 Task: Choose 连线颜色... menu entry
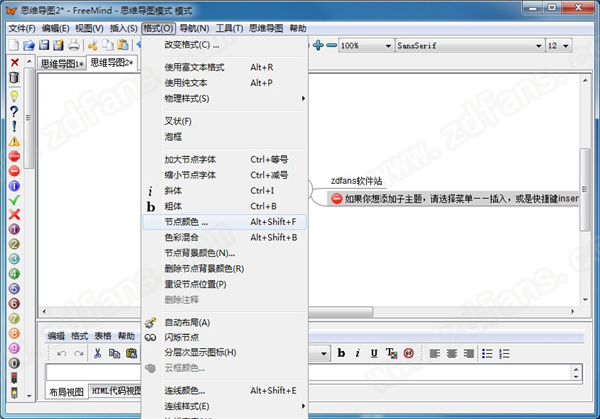click(x=225, y=391)
